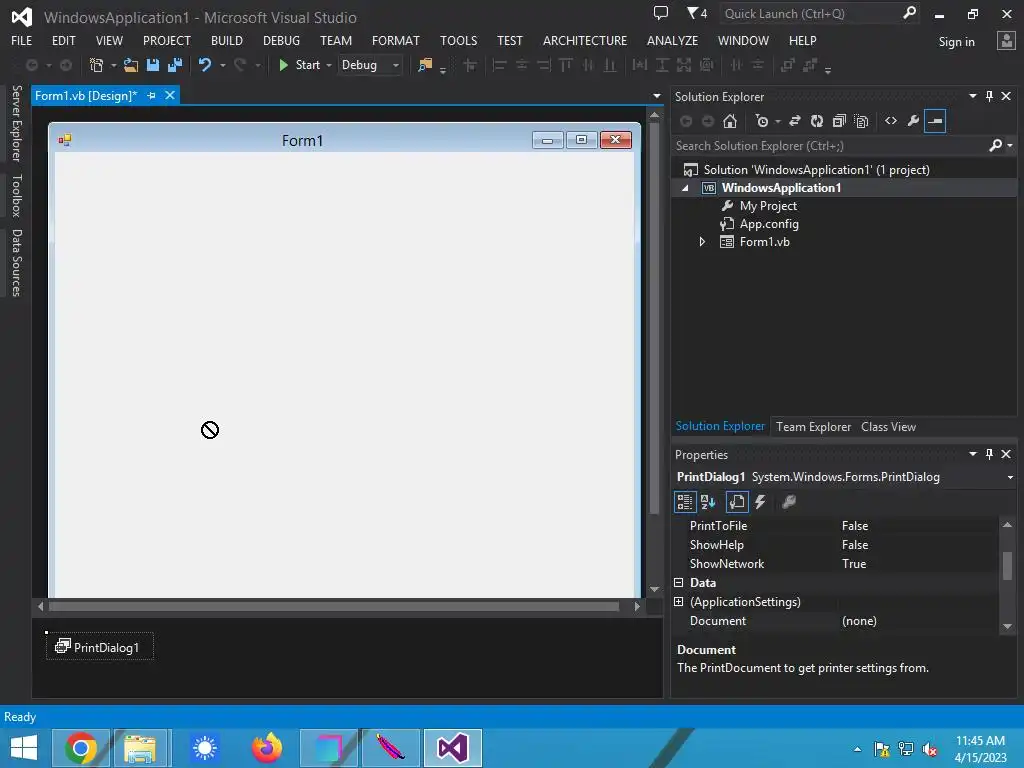Open the New Project dropdown arrow
Image resolution: width=1024 pixels, height=768 pixels.
click(x=114, y=65)
